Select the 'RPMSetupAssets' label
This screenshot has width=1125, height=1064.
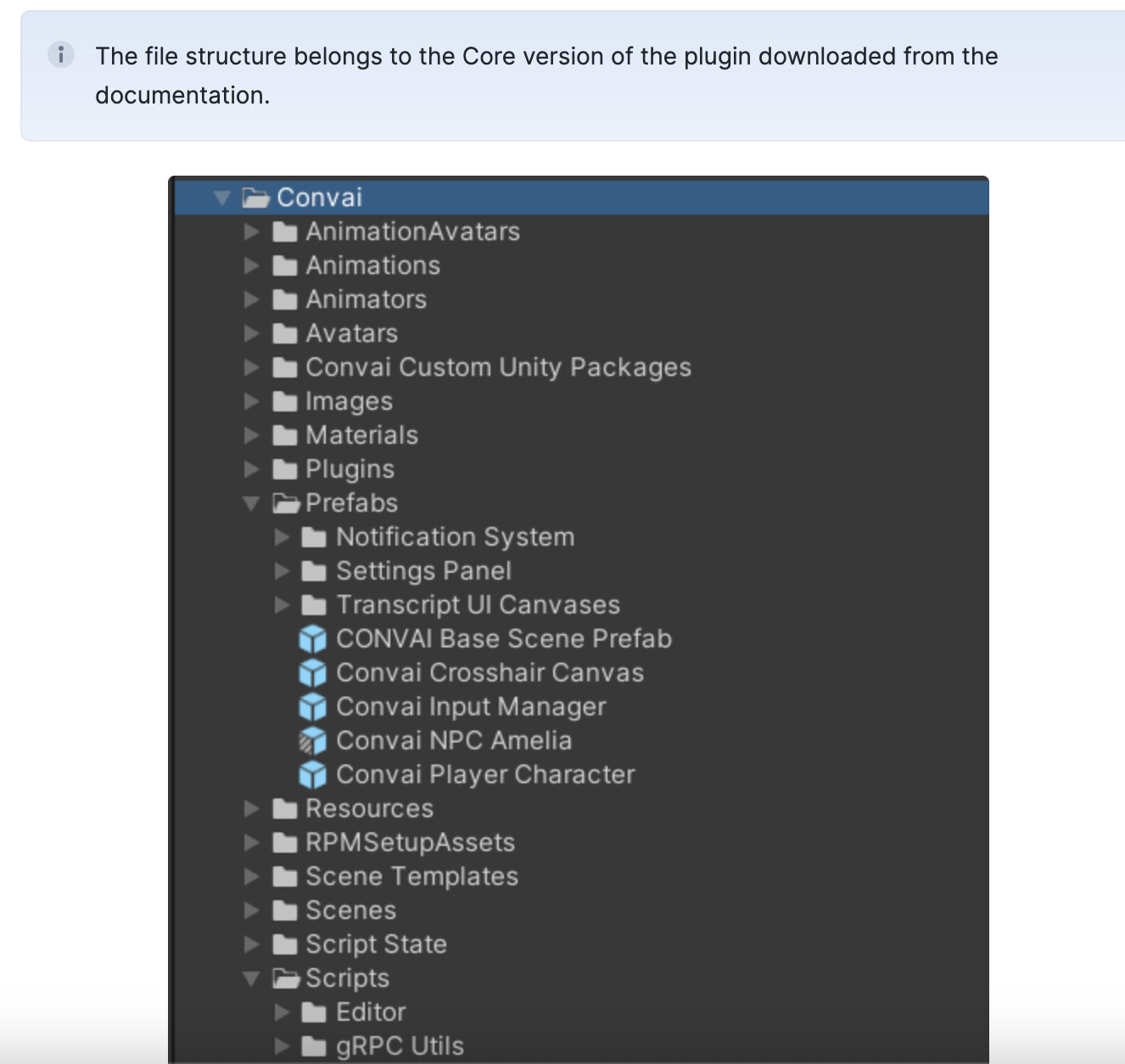[x=411, y=843]
